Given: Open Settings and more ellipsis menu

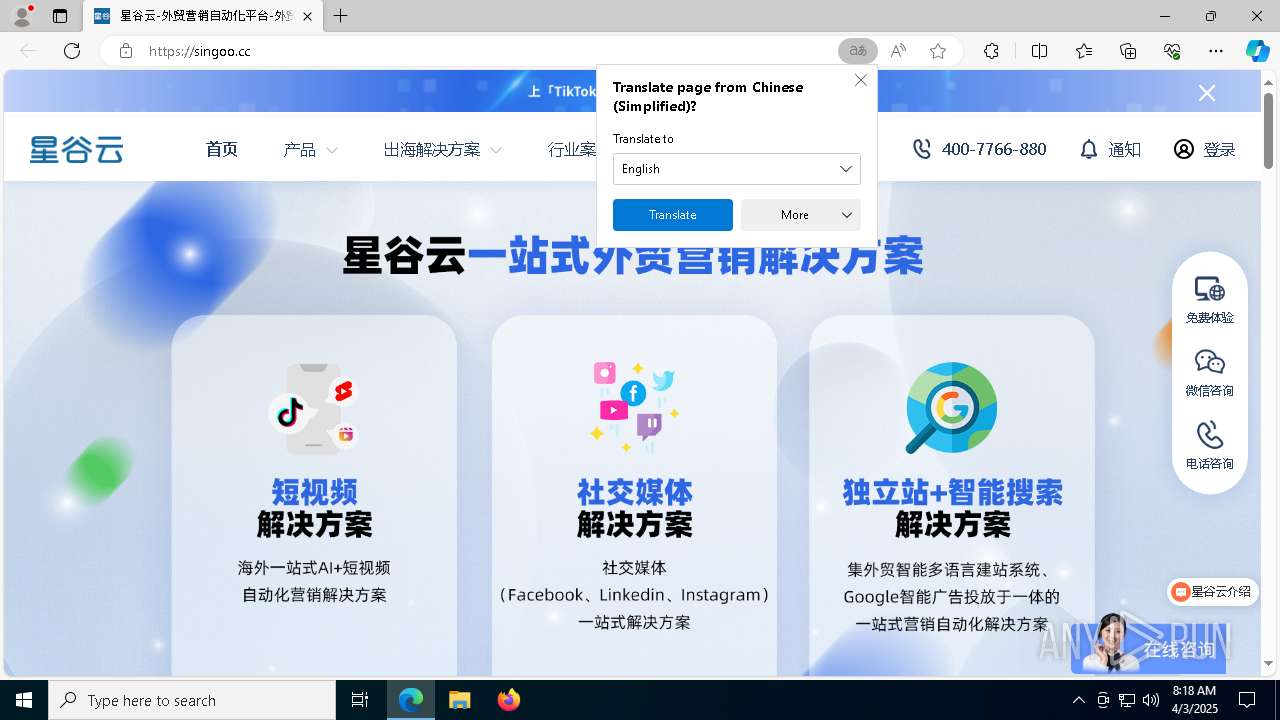Looking at the screenshot, I should pos(1216,51).
